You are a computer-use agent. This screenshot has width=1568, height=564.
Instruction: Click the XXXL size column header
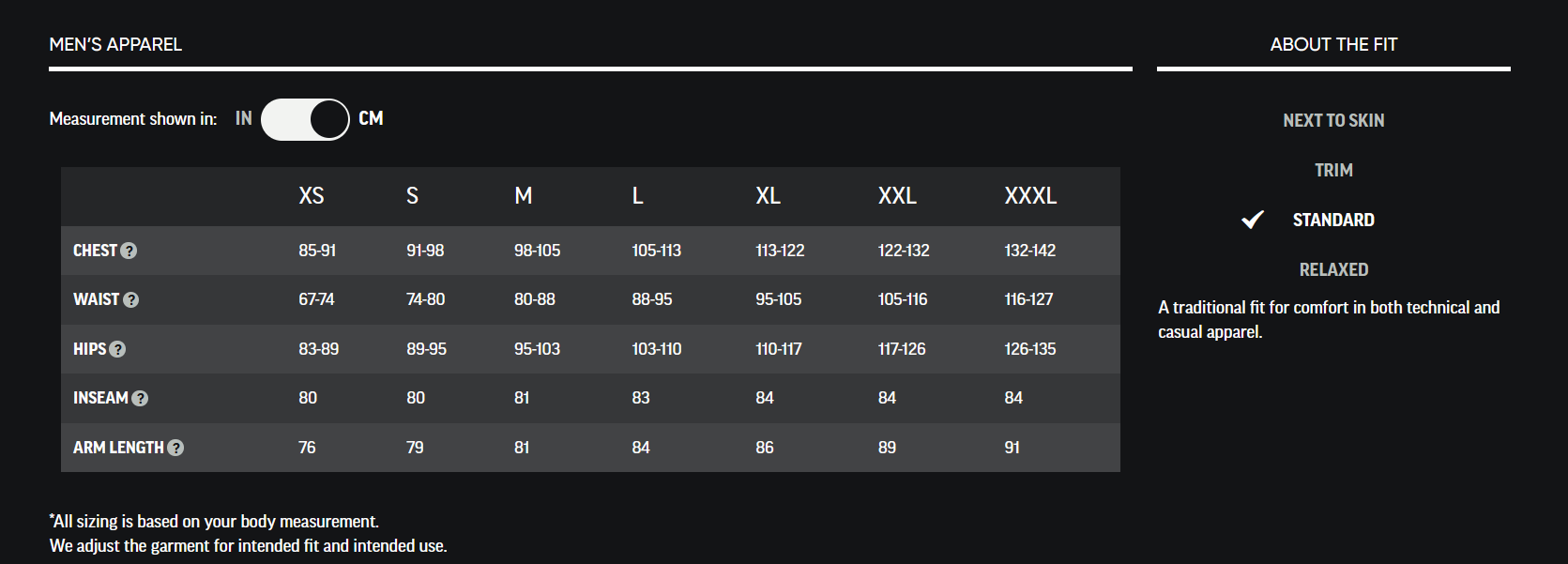tap(1030, 195)
